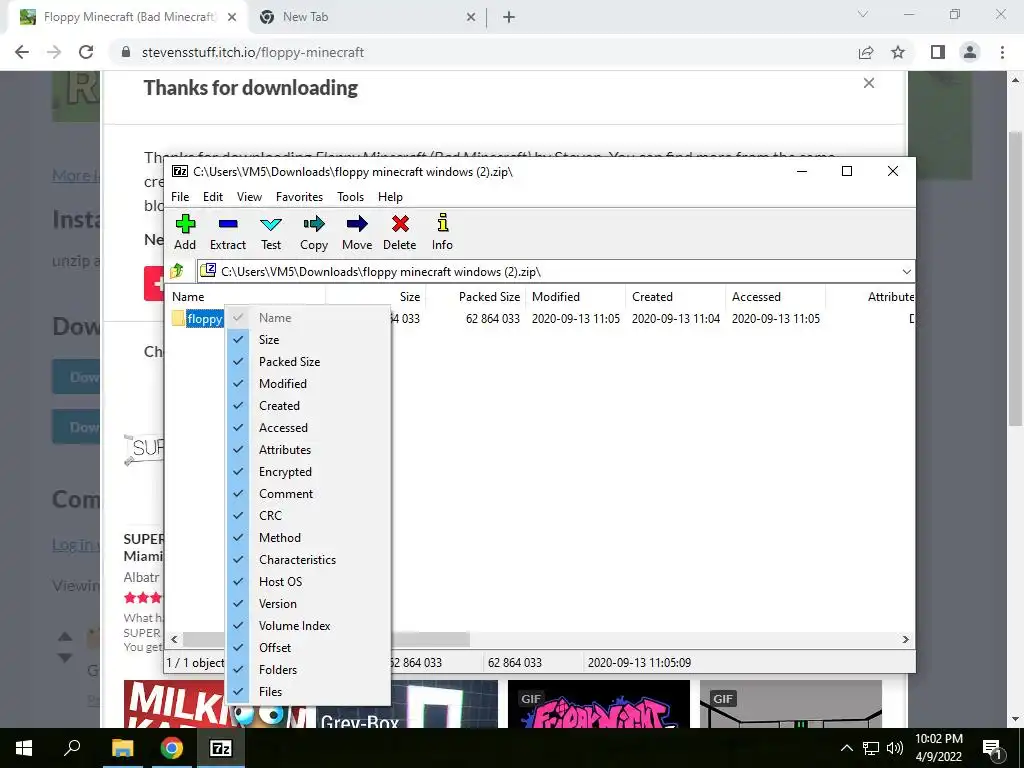
Task: Switch to the New Tab browser tab
Action: pos(367,18)
